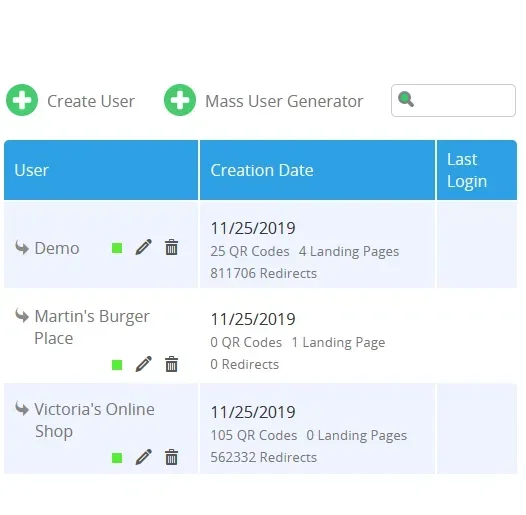This screenshot has height=515, width=526.
Task: Delete the Demo user via trash icon
Action: point(171,248)
